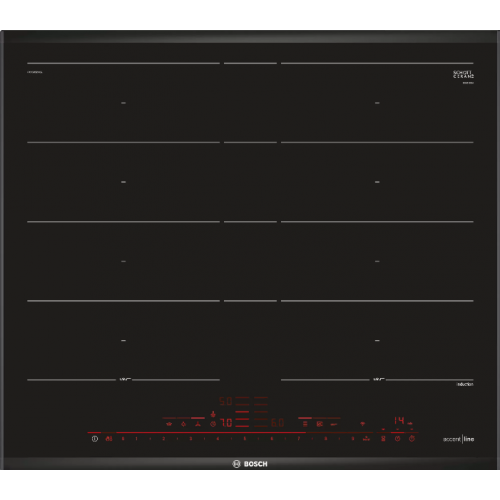Set power level 5 on slider
Screen dimensions: 500x500
tap(245, 439)
